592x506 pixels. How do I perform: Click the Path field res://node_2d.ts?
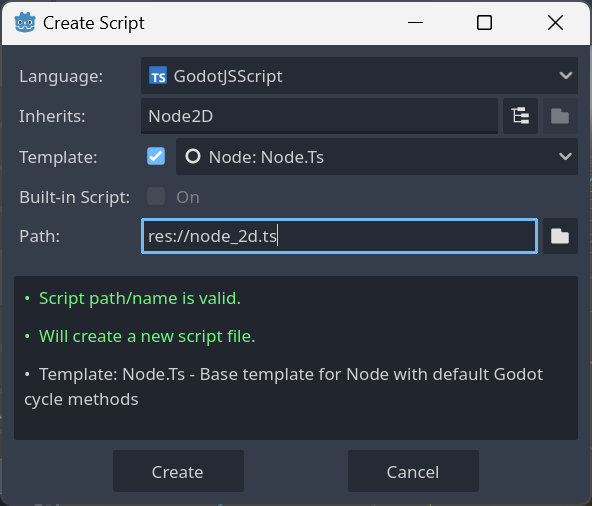tap(339, 236)
